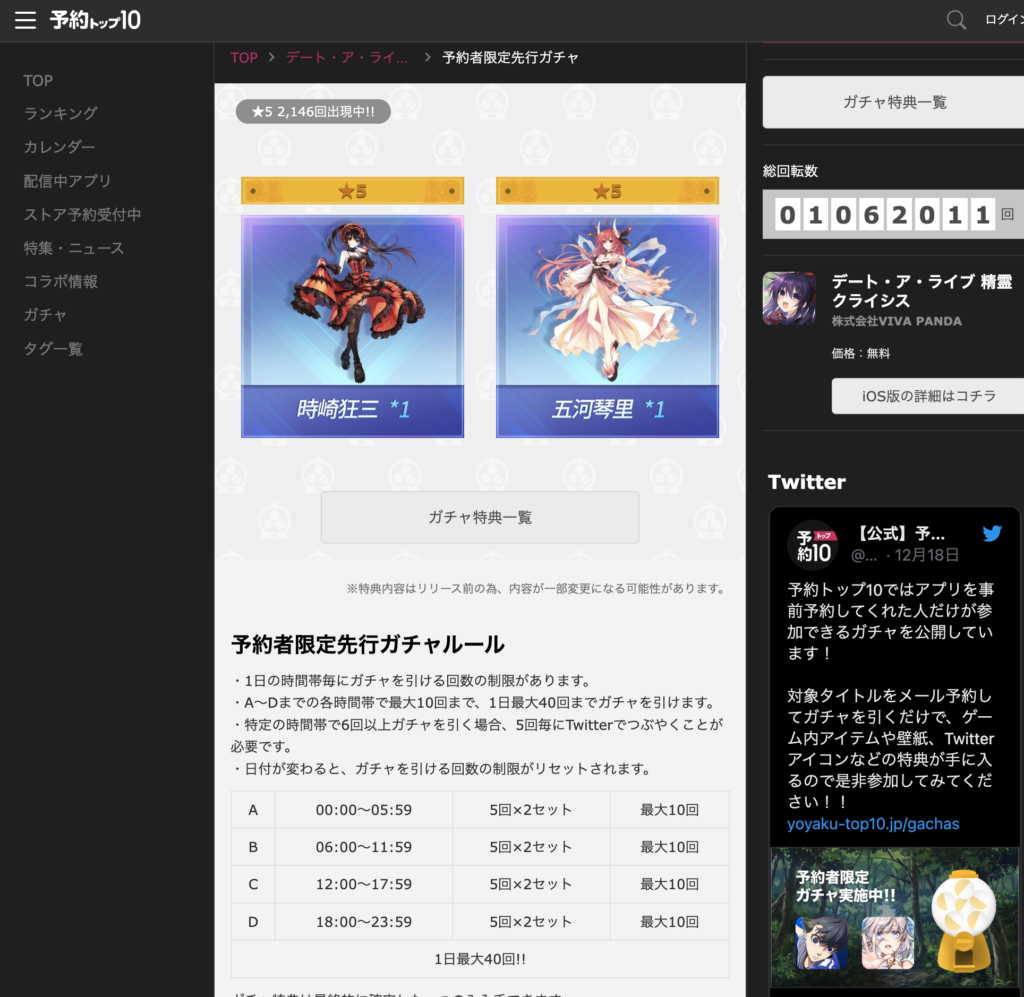Open コラボ情報 in the sidebar

(61, 281)
